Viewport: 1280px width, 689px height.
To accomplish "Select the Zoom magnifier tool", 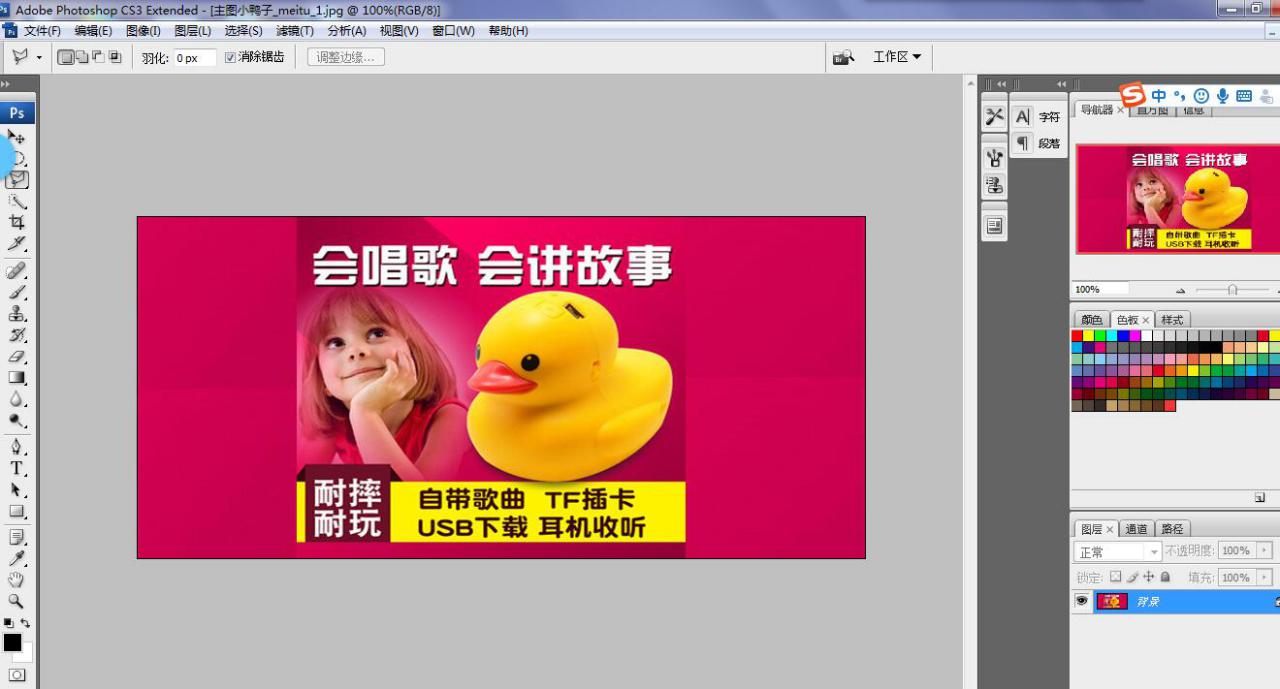I will click(x=17, y=601).
